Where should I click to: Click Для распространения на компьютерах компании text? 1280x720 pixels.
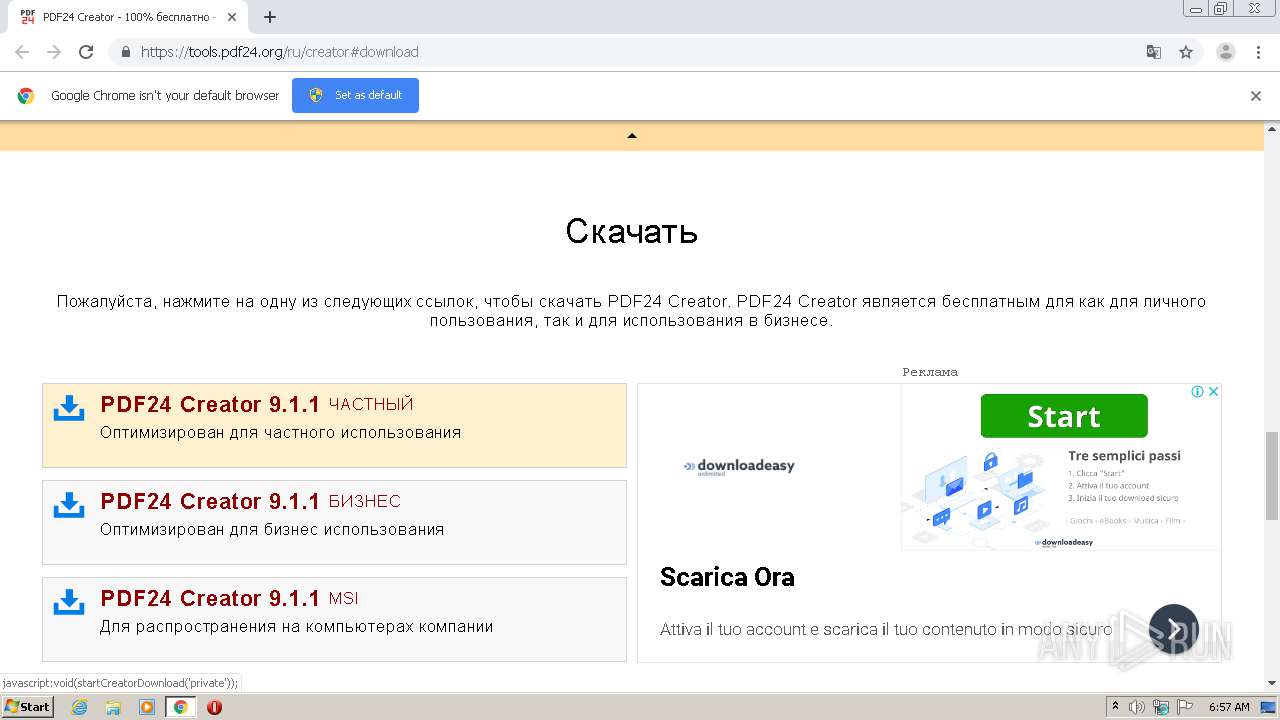pos(297,627)
